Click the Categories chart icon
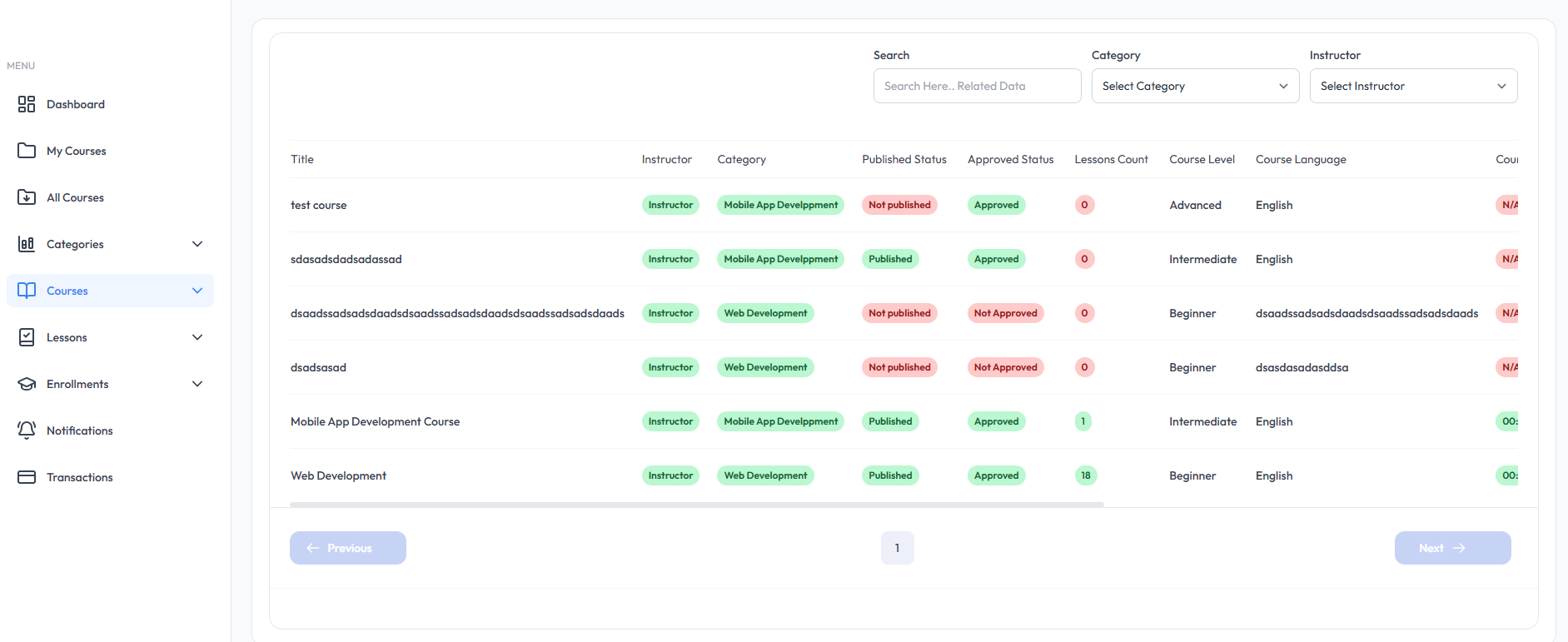 click(27, 244)
